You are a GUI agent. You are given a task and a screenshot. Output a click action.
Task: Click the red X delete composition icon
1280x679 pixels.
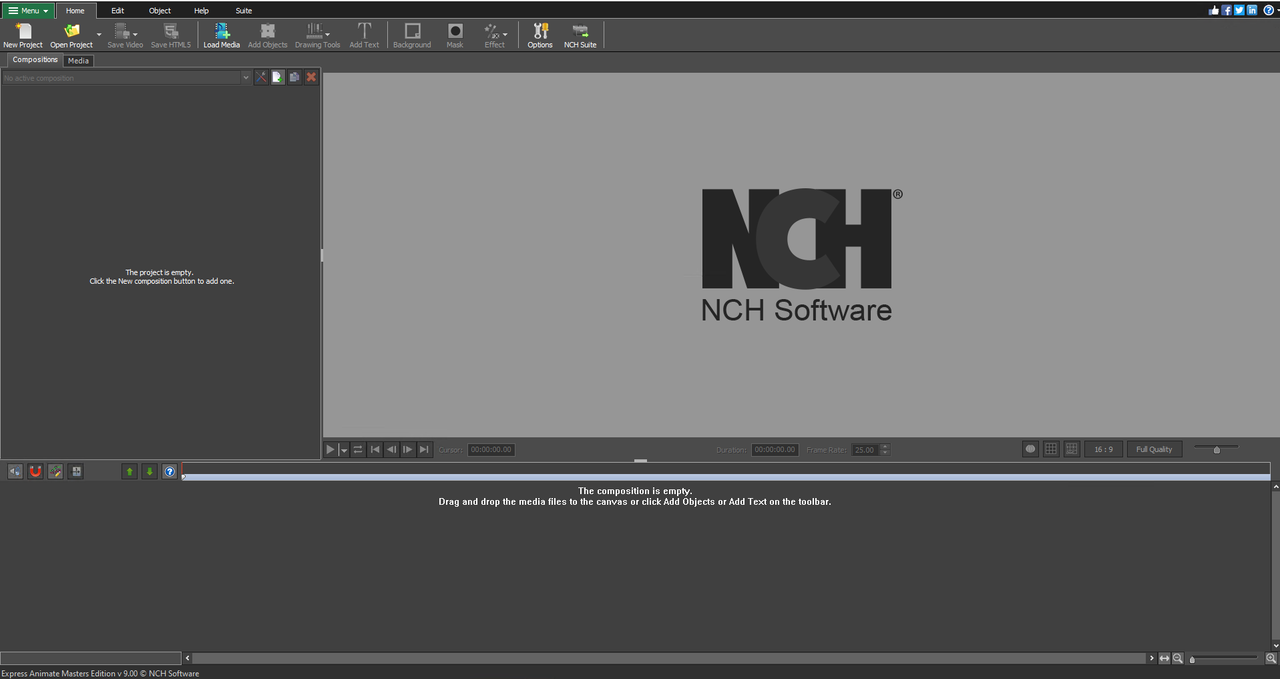(x=311, y=77)
